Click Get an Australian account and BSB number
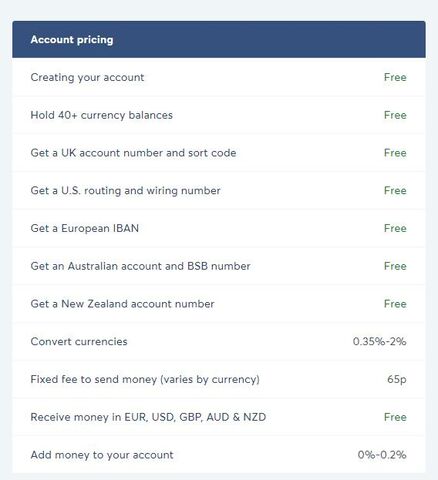438x480 pixels. [140, 266]
